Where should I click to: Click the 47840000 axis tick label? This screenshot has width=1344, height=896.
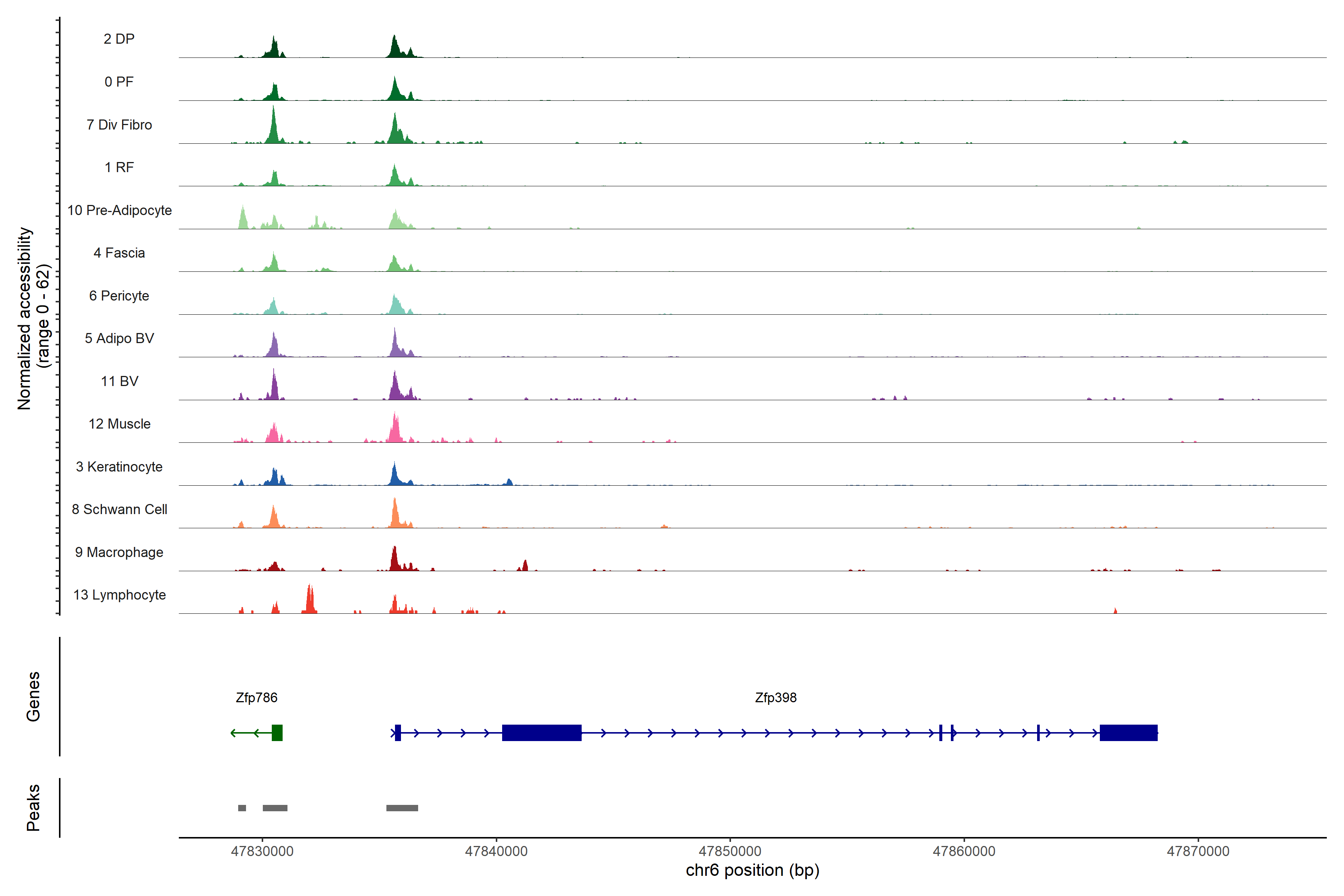pos(496,851)
